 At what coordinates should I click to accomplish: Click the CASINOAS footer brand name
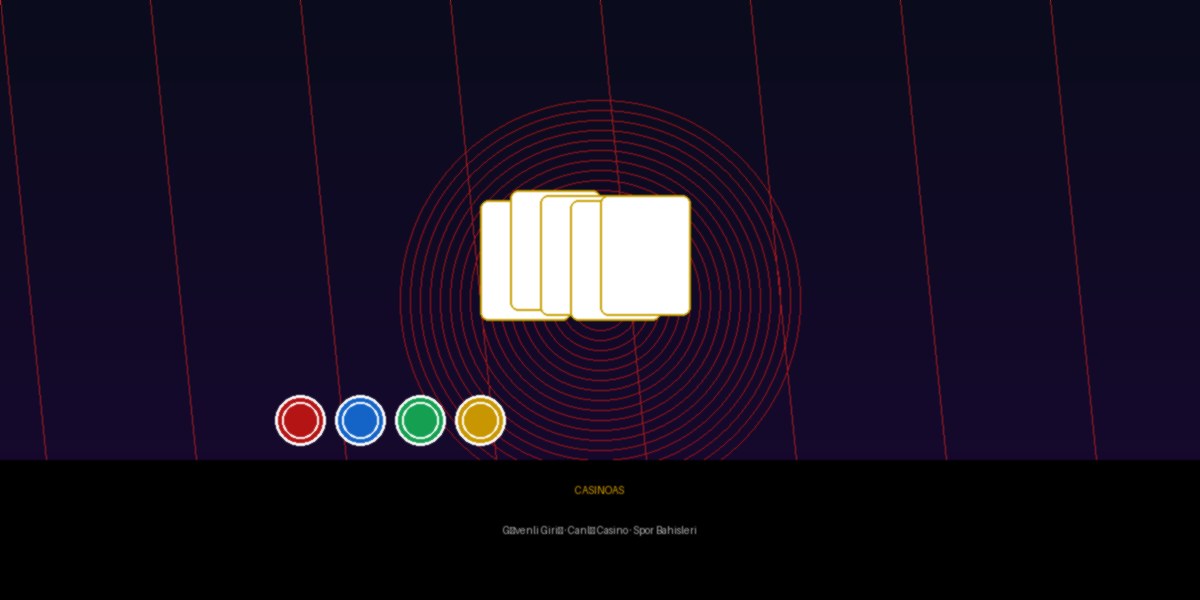point(599,490)
